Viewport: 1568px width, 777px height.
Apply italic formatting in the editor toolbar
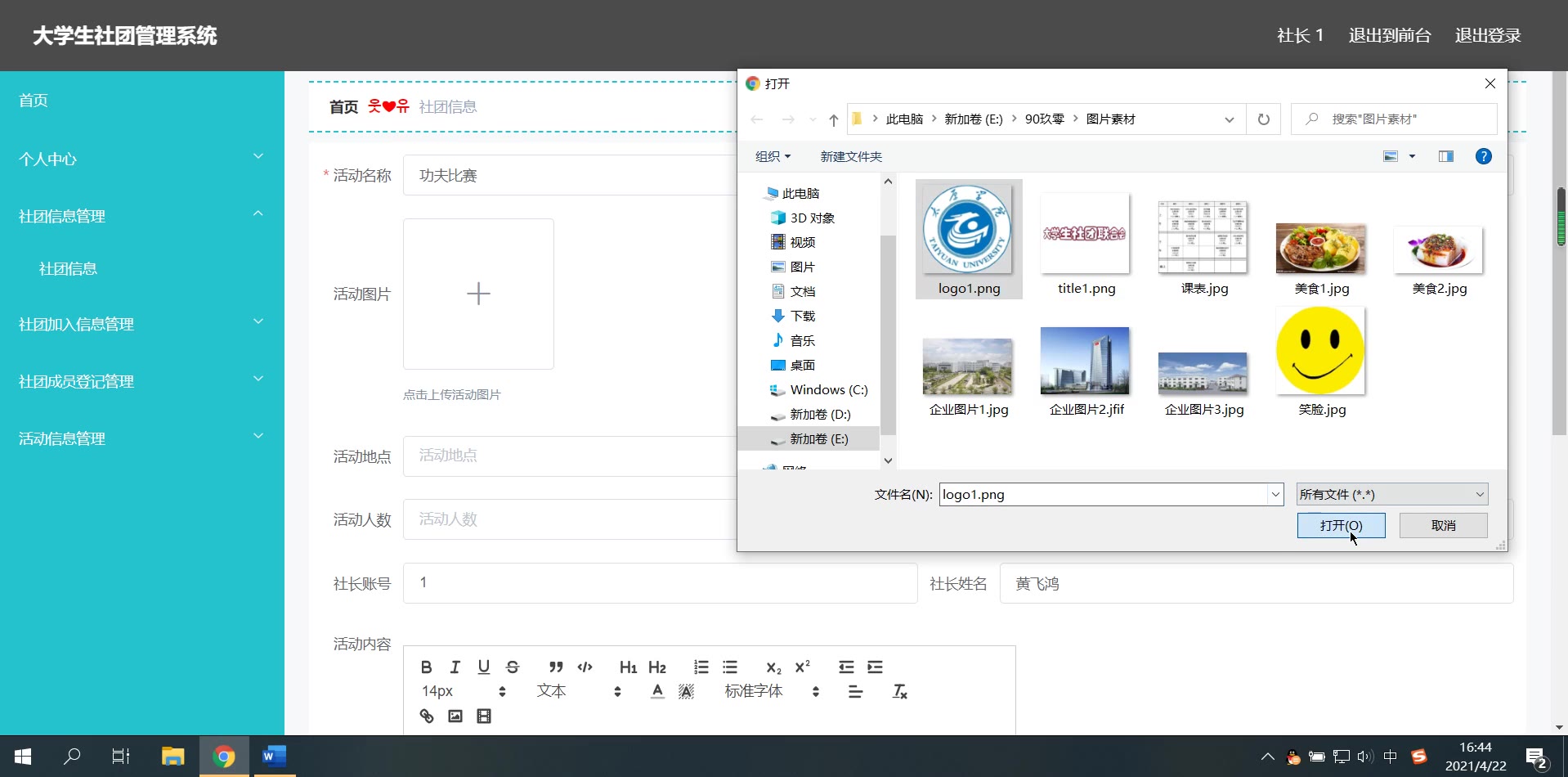[x=455, y=667]
